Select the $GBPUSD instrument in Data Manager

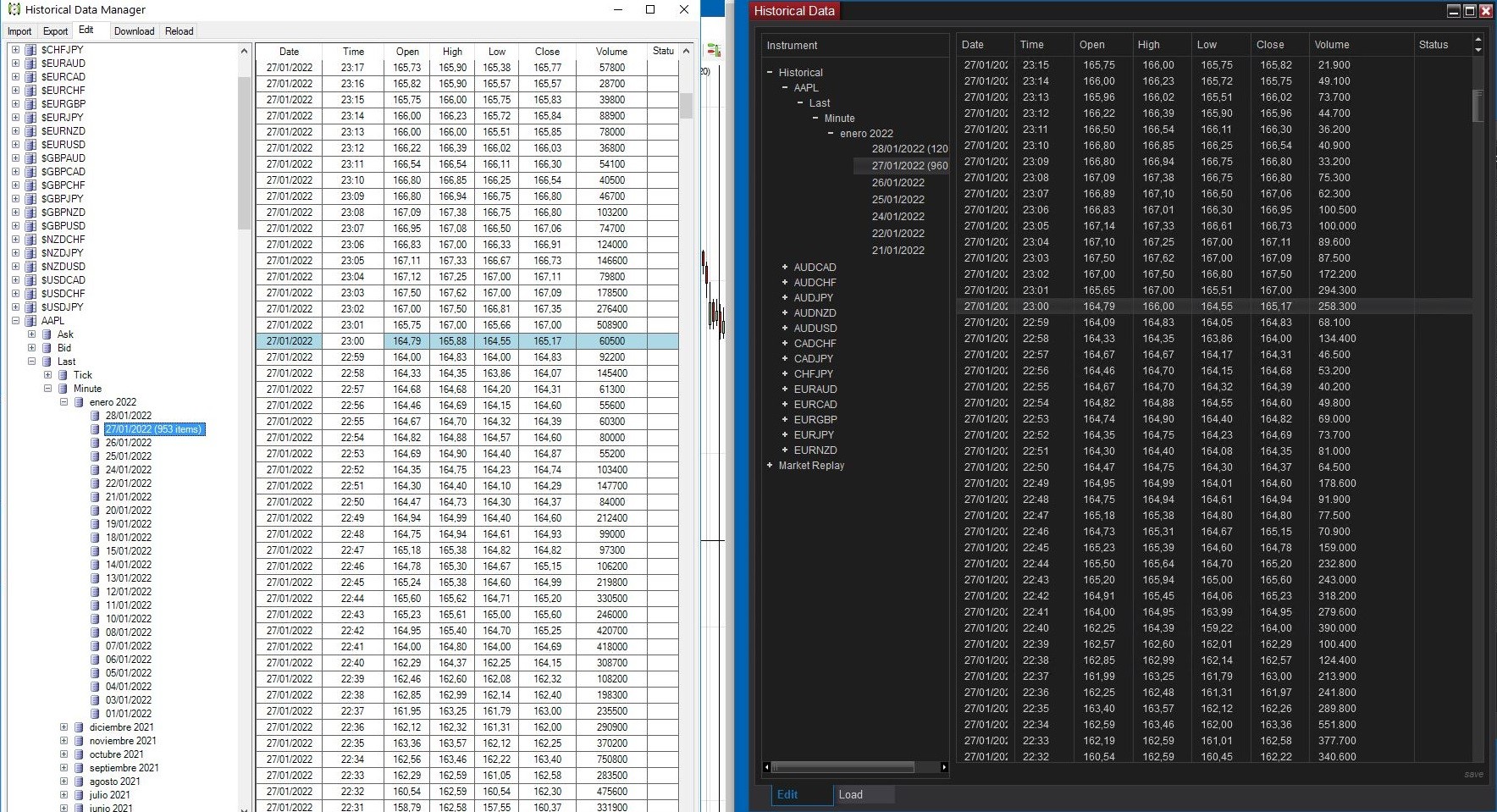pos(63,226)
